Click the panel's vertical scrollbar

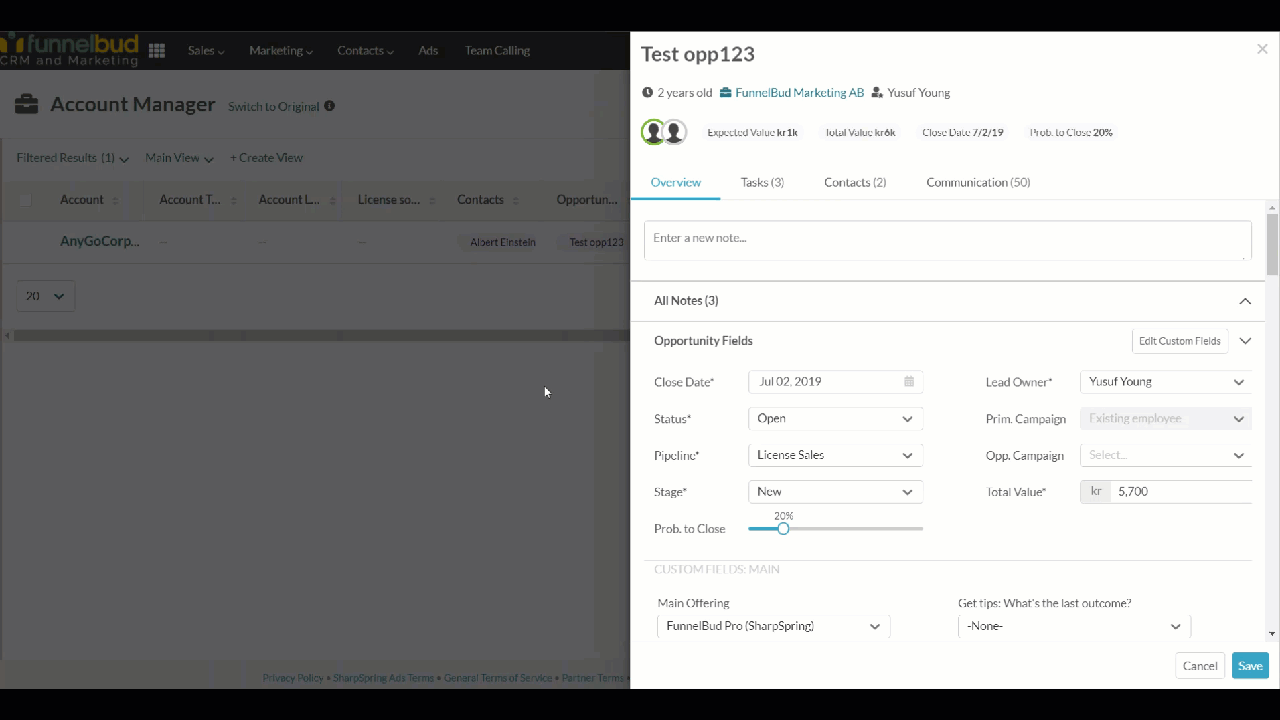1272,243
